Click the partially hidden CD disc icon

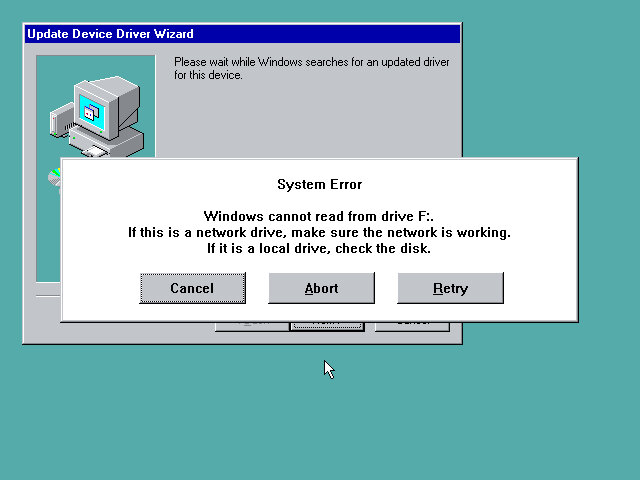pyautogui.click(x=54, y=177)
